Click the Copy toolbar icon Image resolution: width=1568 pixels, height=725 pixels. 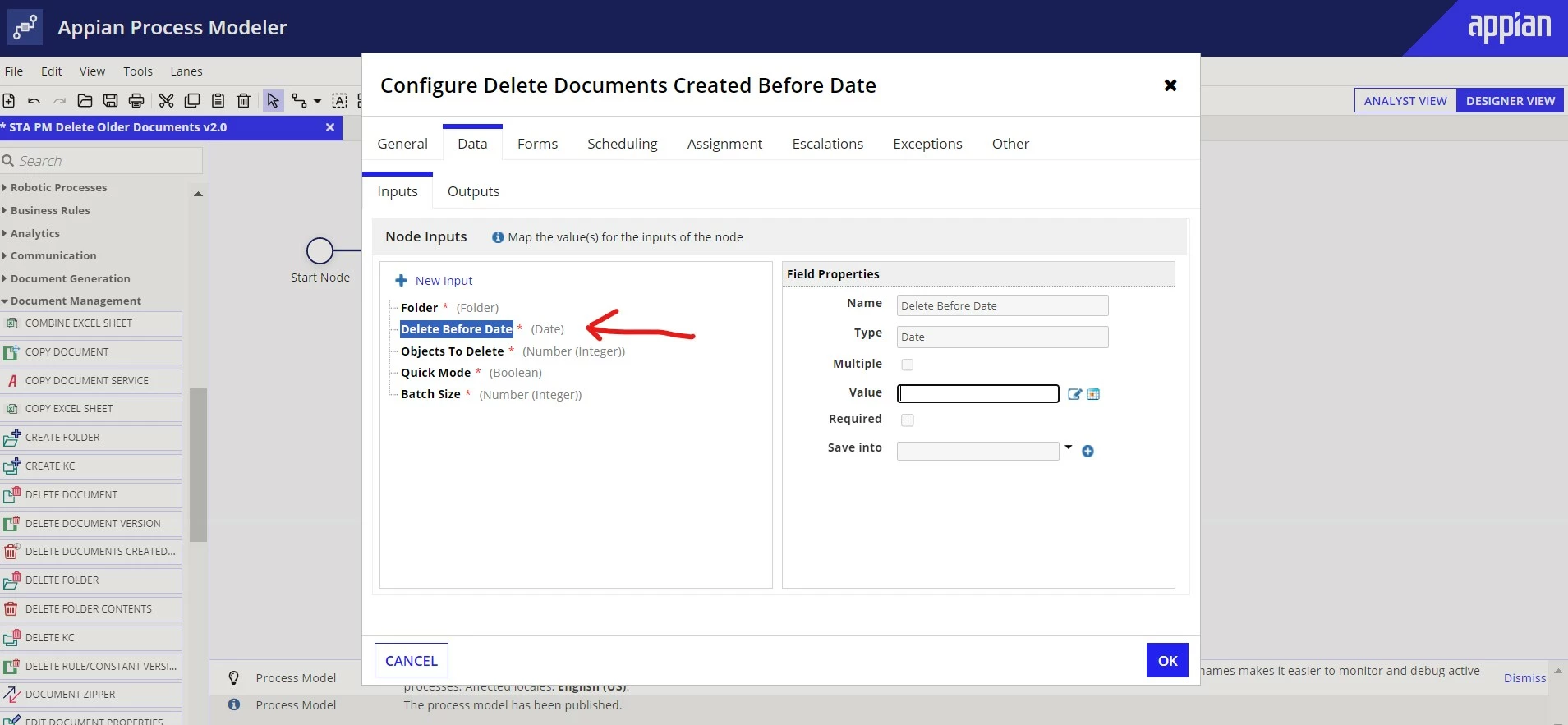point(192,101)
